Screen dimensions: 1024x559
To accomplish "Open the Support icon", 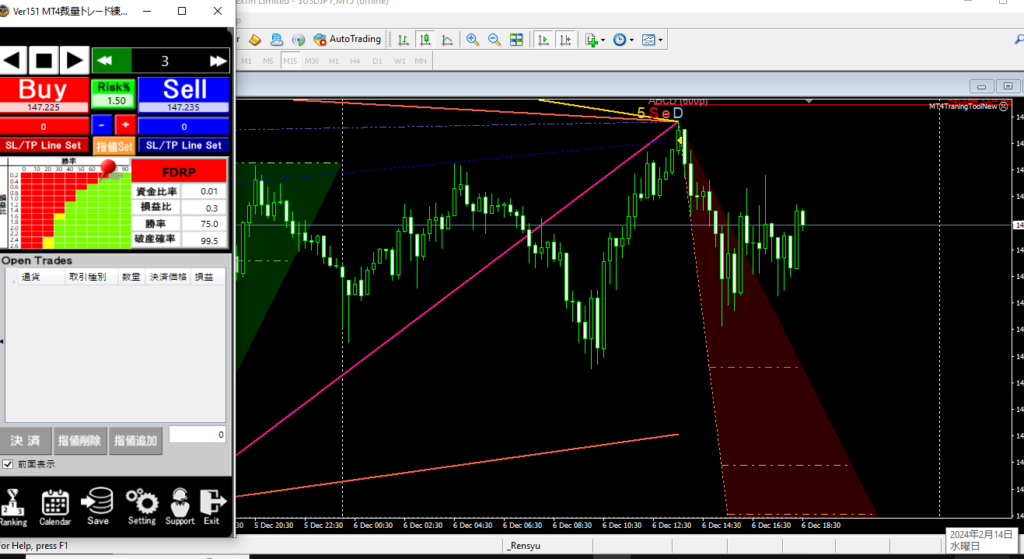I will pos(180,507).
